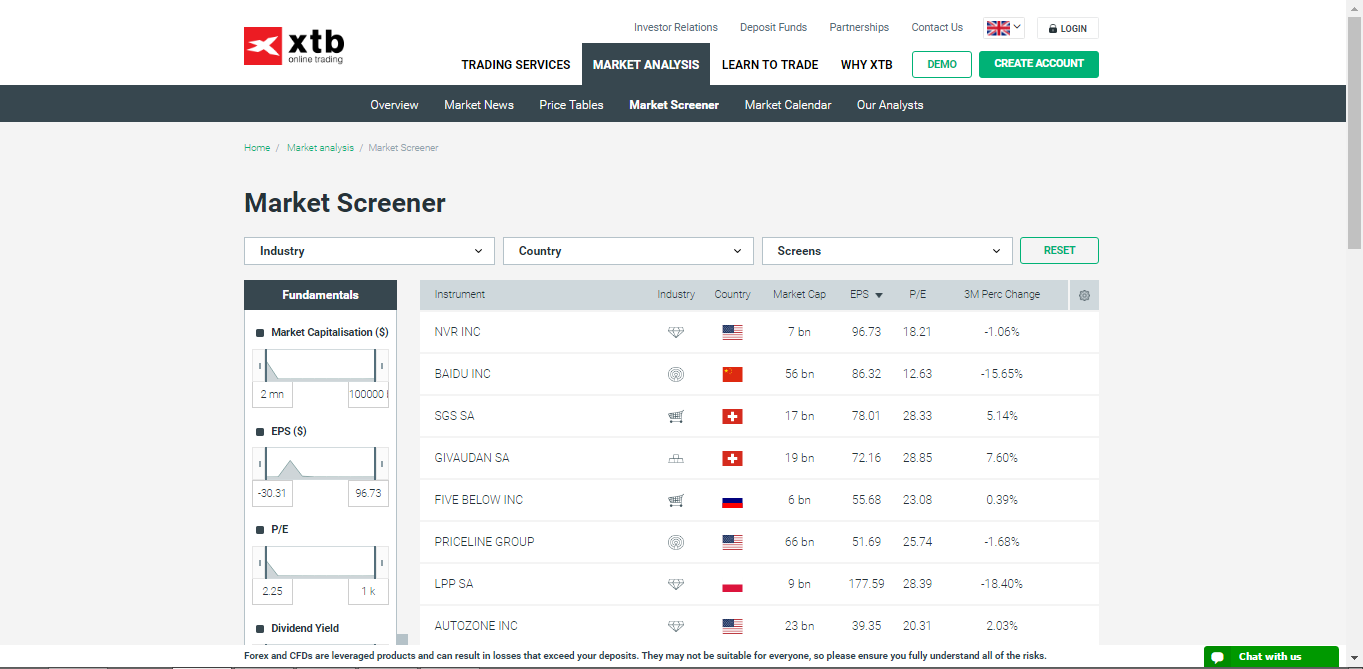This screenshot has height=669, width=1363.
Task: Switch to the Price Tables tab
Action: (x=571, y=105)
